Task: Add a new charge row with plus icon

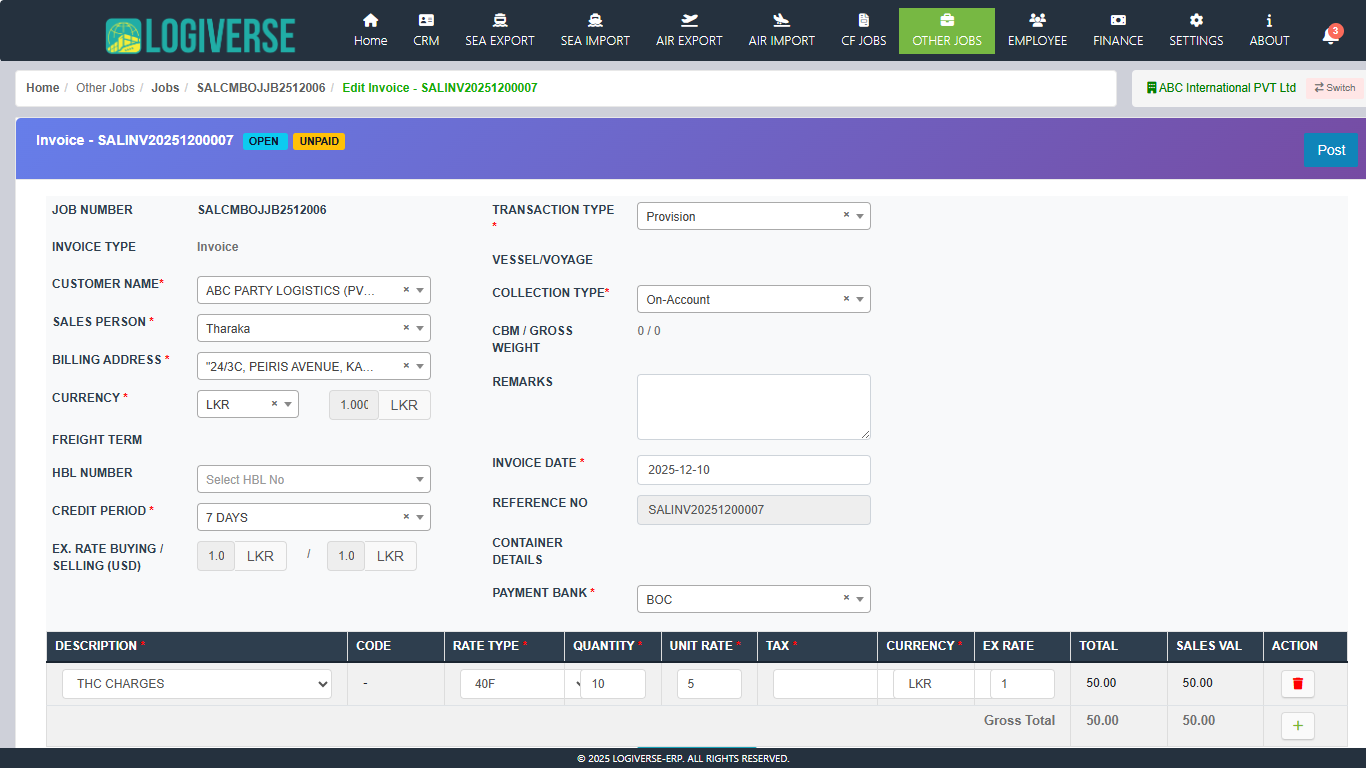Action: click(1297, 726)
